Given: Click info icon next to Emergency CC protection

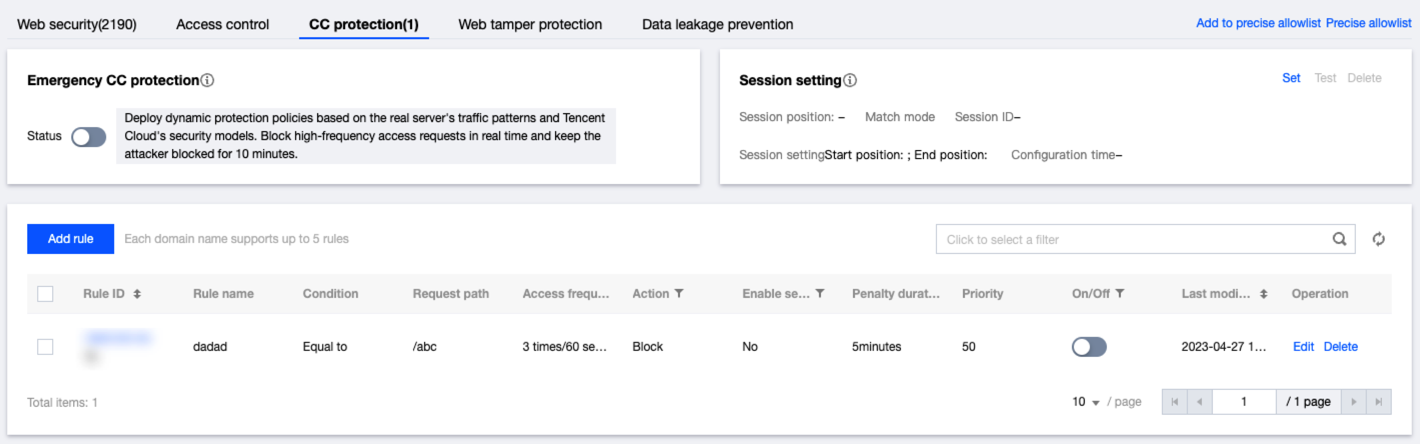Looking at the screenshot, I should pyautogui.click(x=207, y=80).
